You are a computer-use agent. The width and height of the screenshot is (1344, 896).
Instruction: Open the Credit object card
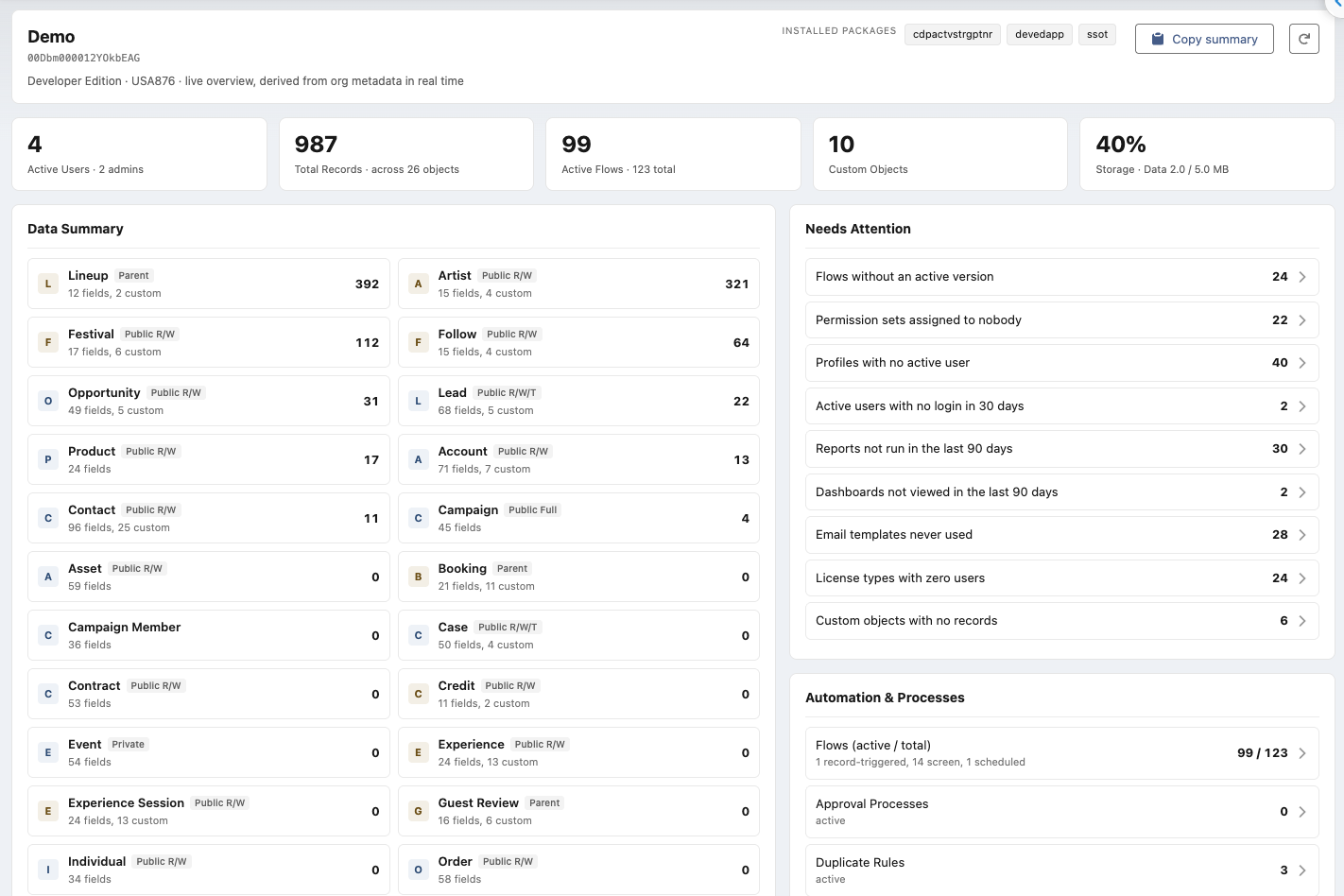coord(578,694)
